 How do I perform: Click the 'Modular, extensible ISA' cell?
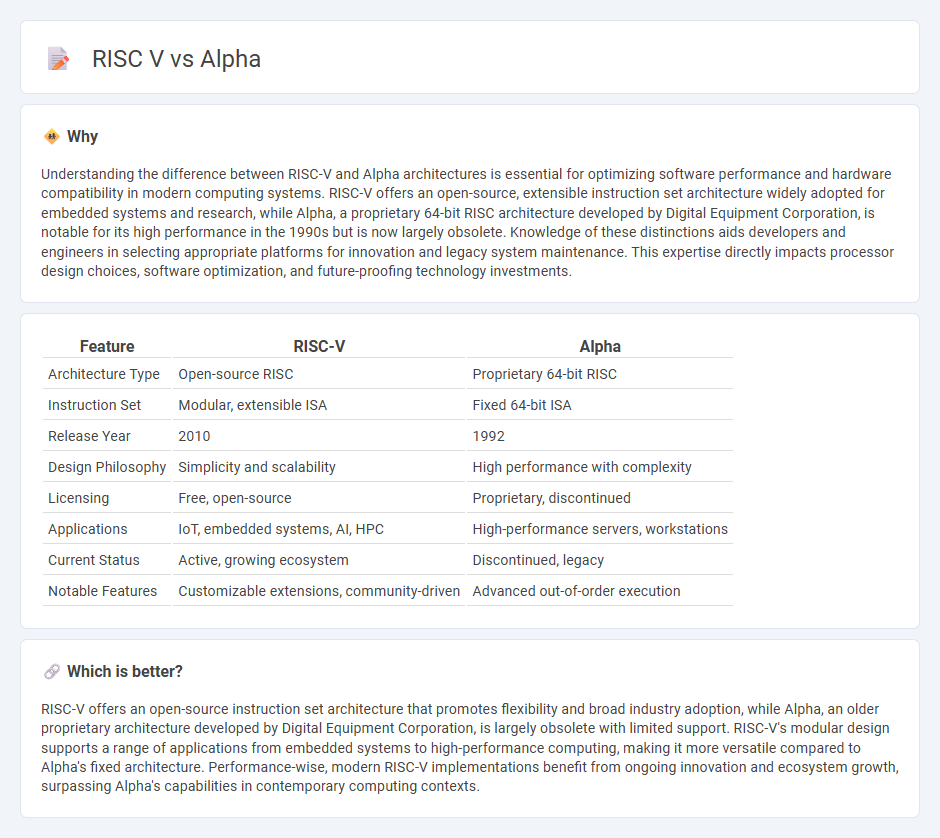click(x=319, y=405)
